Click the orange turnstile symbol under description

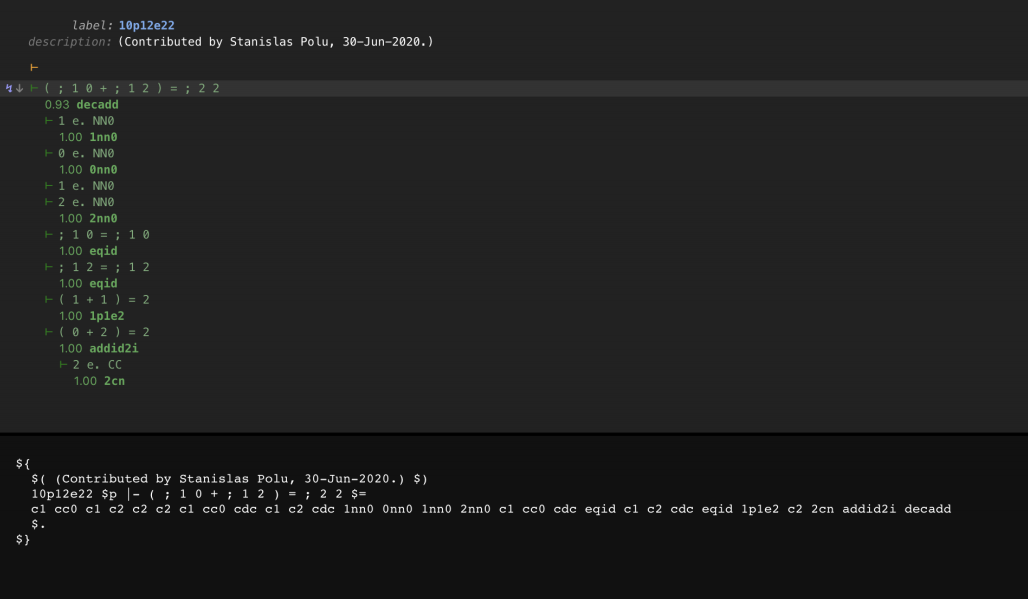pos(34,67)
